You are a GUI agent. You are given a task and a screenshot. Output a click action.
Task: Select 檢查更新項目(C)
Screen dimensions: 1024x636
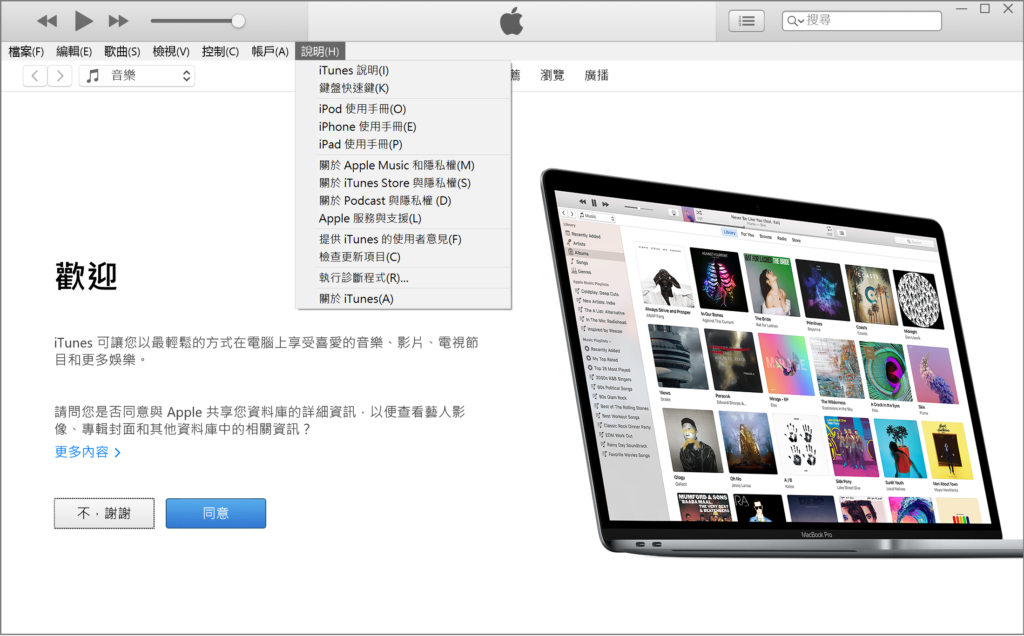pyautogui.click(x=404, y=257)
